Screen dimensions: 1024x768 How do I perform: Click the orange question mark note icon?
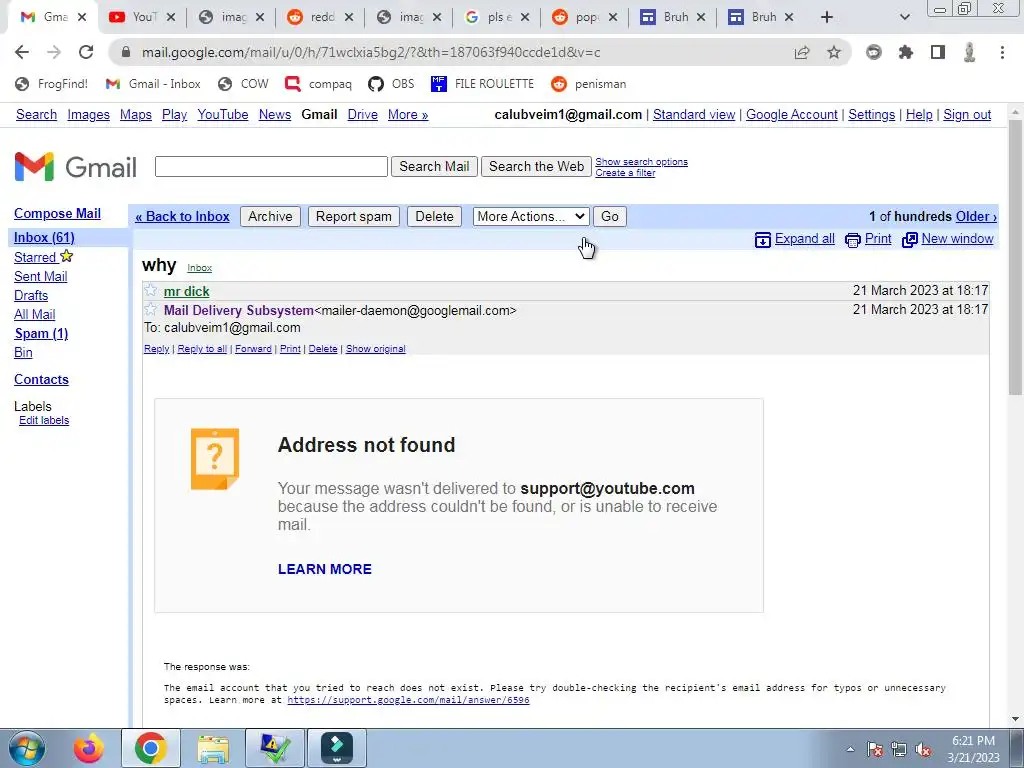pyautogui.click(x=215, y=458)
